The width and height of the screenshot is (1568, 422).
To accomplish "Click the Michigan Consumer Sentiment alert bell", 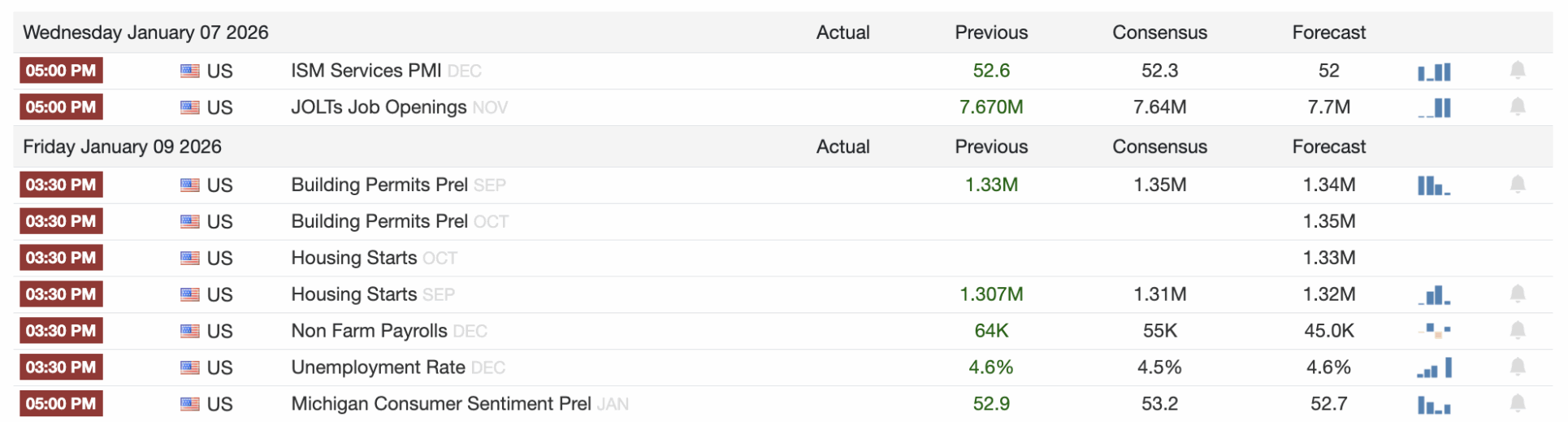I will tap(1517, 403).
